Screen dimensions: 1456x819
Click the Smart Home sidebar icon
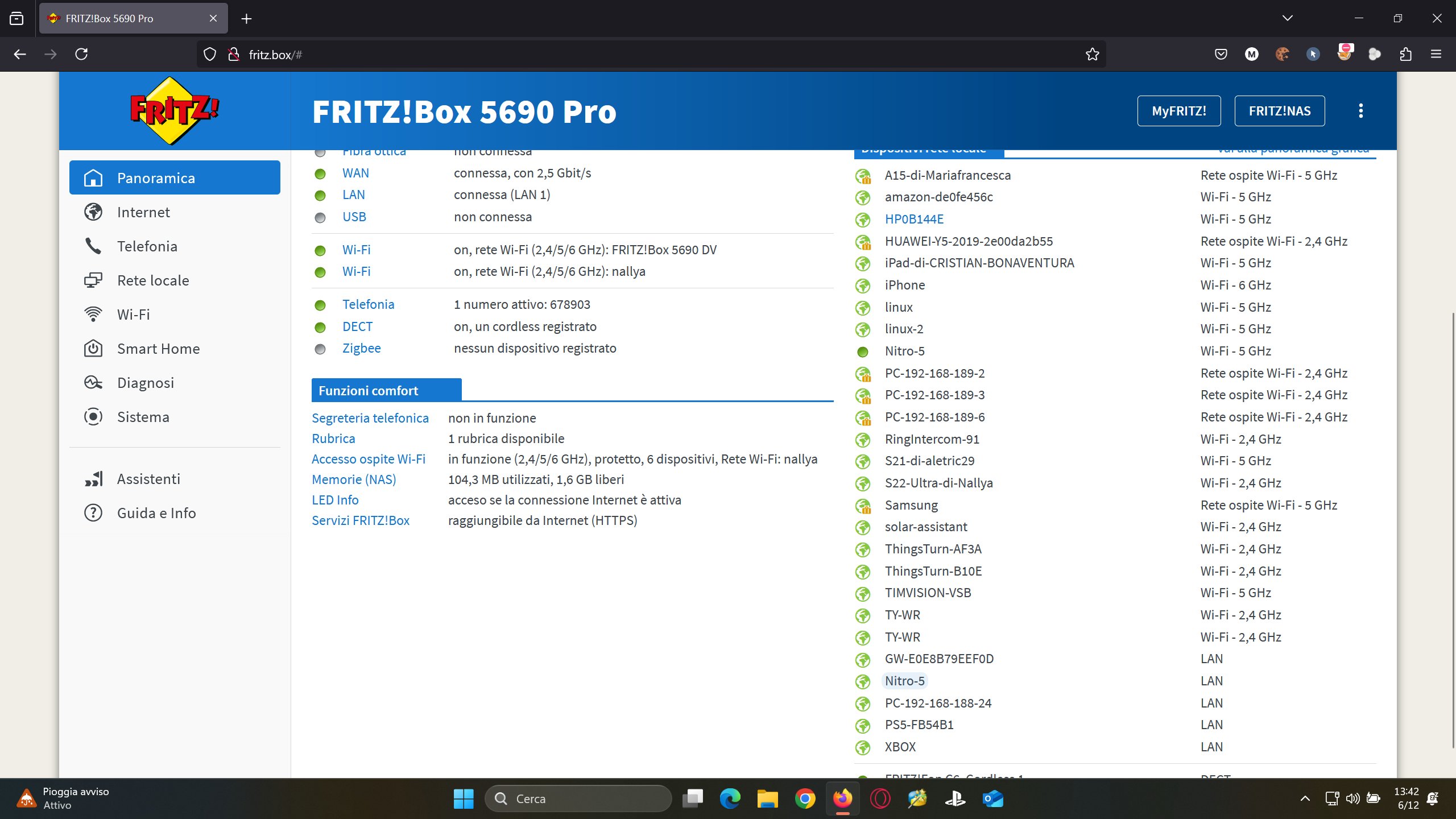(93, 349)
